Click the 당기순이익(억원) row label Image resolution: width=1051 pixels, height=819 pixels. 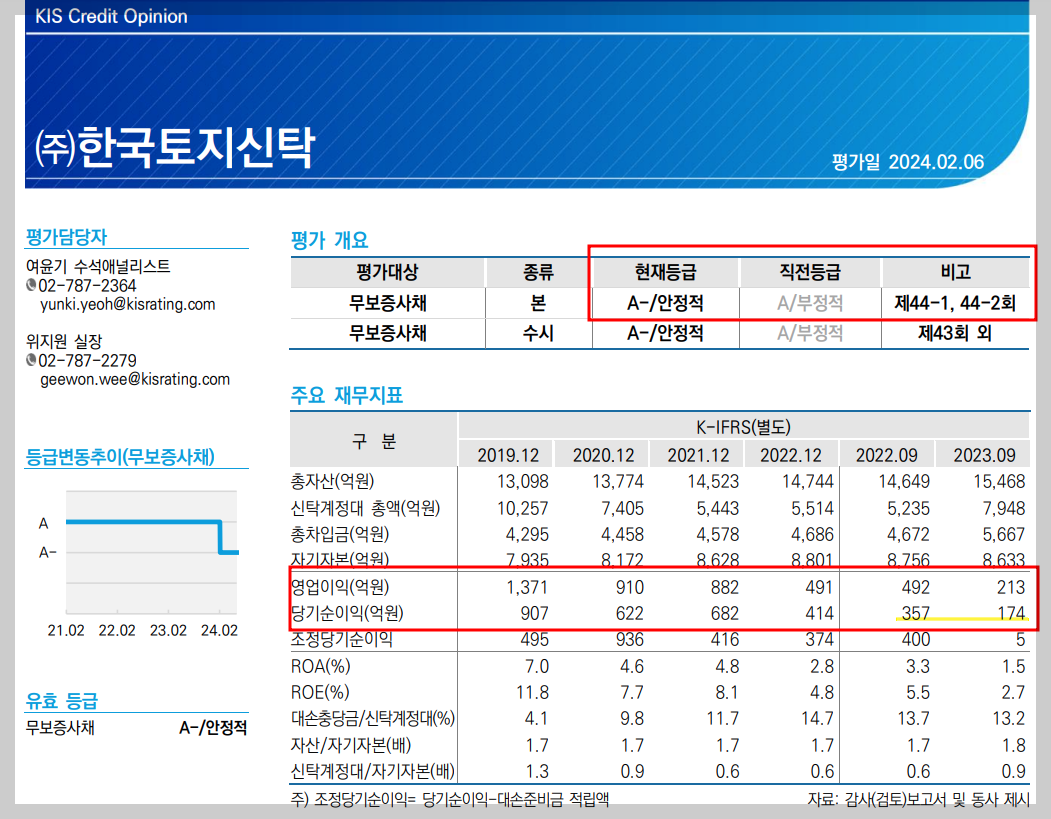pyautogui.click(x=347, y=613)
